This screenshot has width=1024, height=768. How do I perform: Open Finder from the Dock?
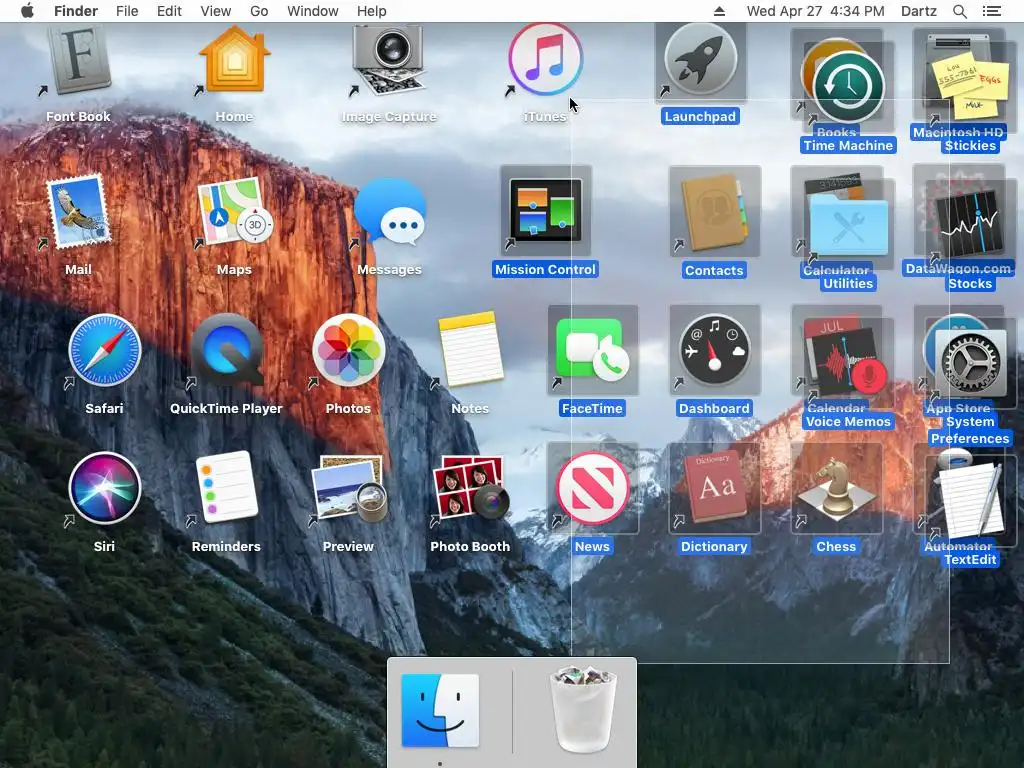440,711
